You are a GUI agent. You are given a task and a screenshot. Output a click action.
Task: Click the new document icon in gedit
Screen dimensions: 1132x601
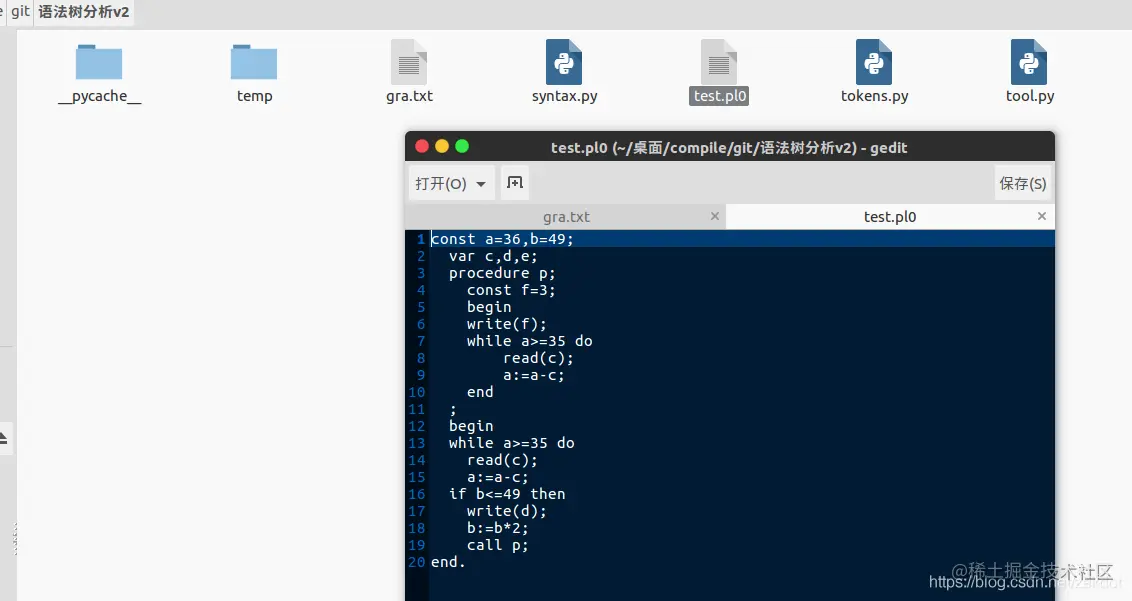515,183
